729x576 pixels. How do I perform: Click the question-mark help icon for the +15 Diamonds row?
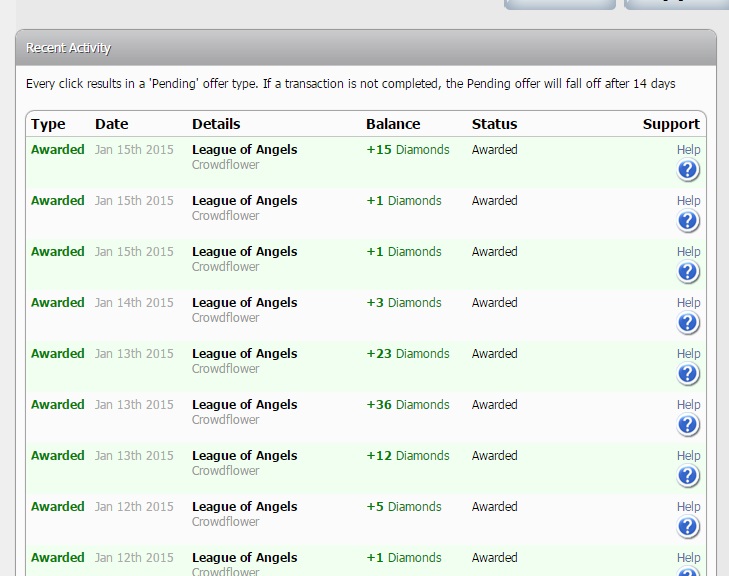688,171
